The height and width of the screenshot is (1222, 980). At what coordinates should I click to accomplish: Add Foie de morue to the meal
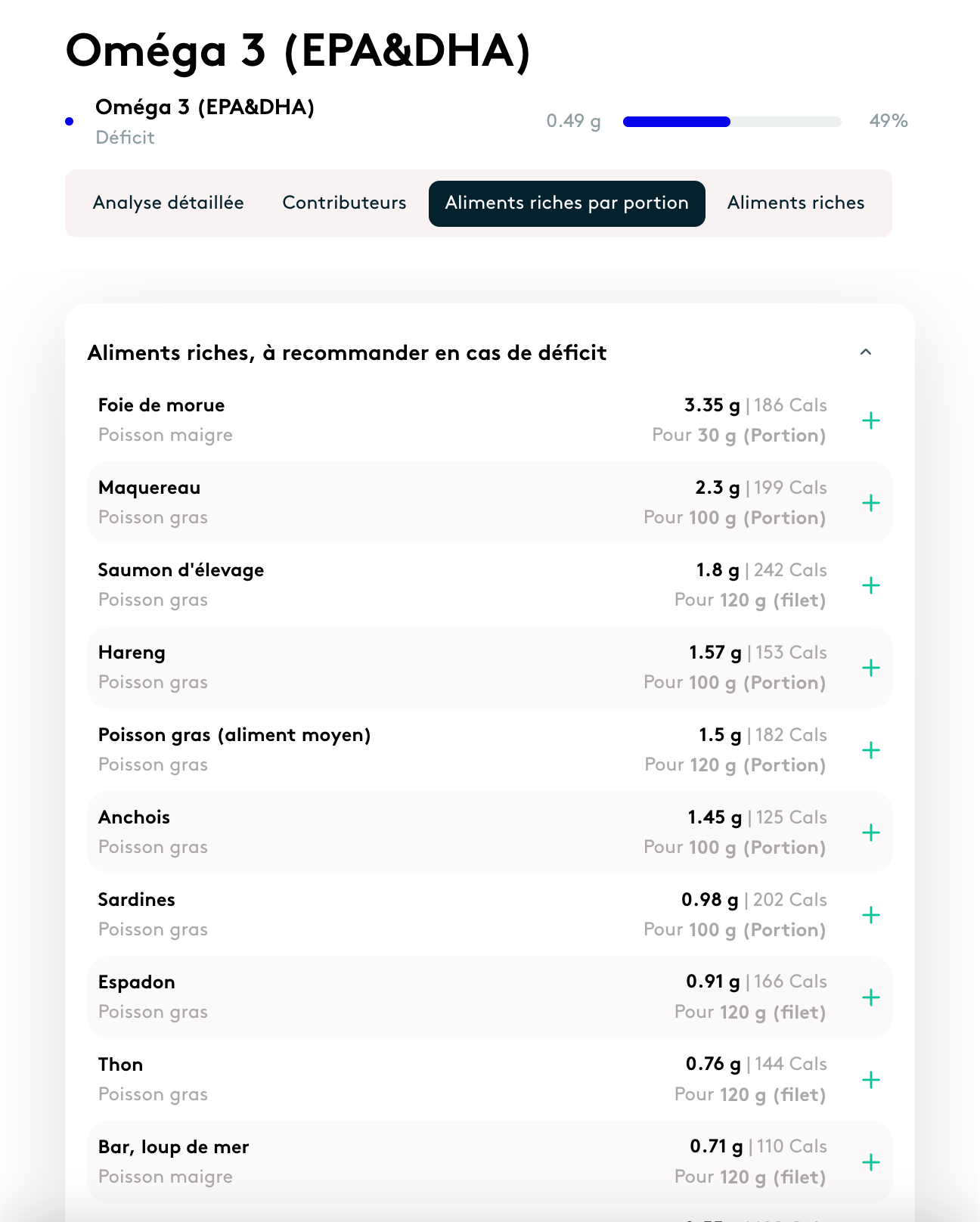coord(871,420)
